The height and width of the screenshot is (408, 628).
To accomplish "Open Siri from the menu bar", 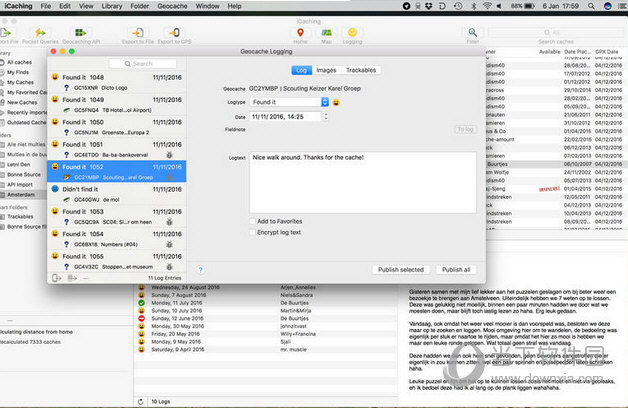I will pyautogui.click(x=608, y=6).
